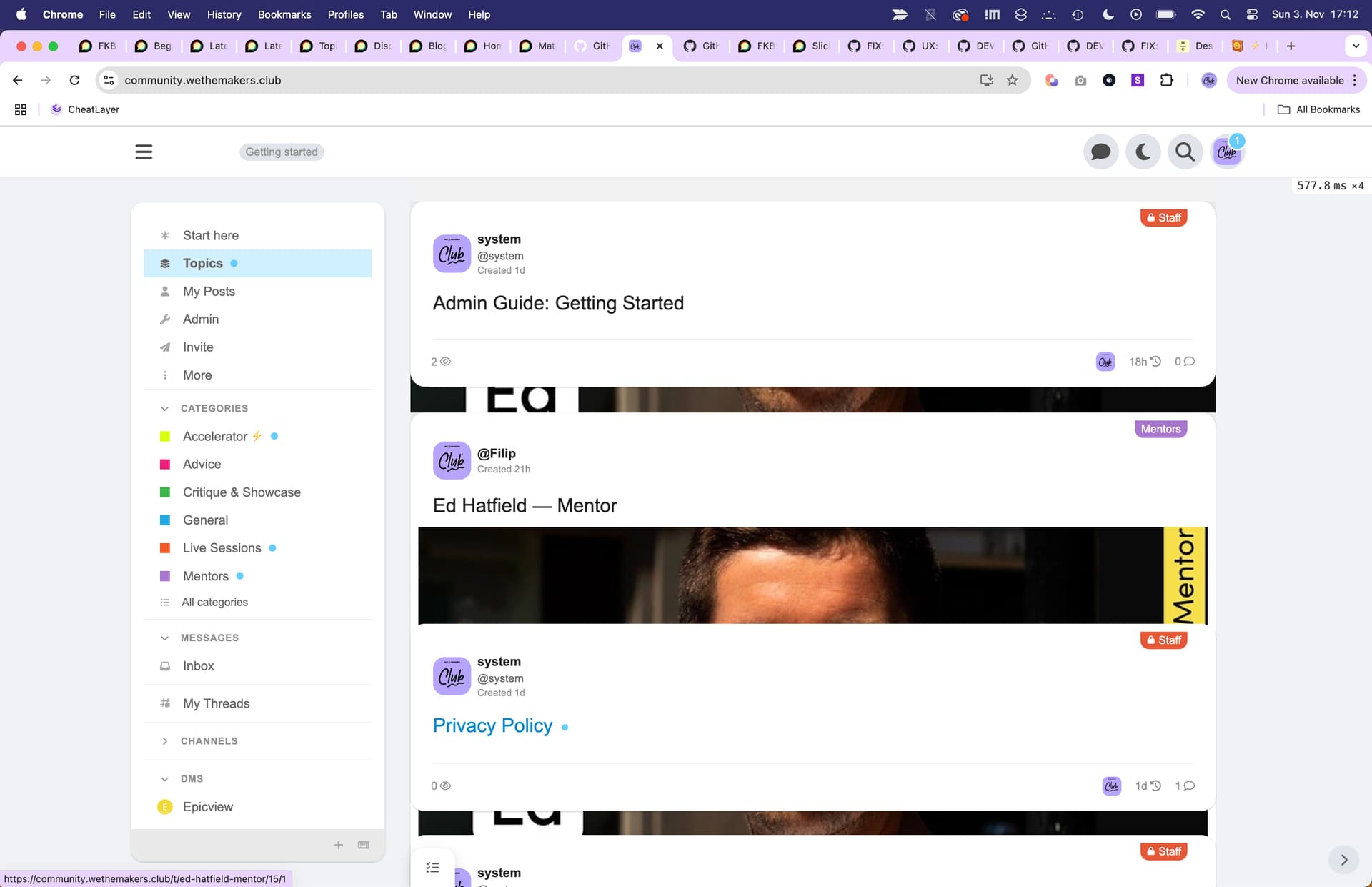The height and width of the screenshot is (887, 1372).
Task: Click the keyboard shortcuts icon in sidebar footer
Action: (363, 845)
